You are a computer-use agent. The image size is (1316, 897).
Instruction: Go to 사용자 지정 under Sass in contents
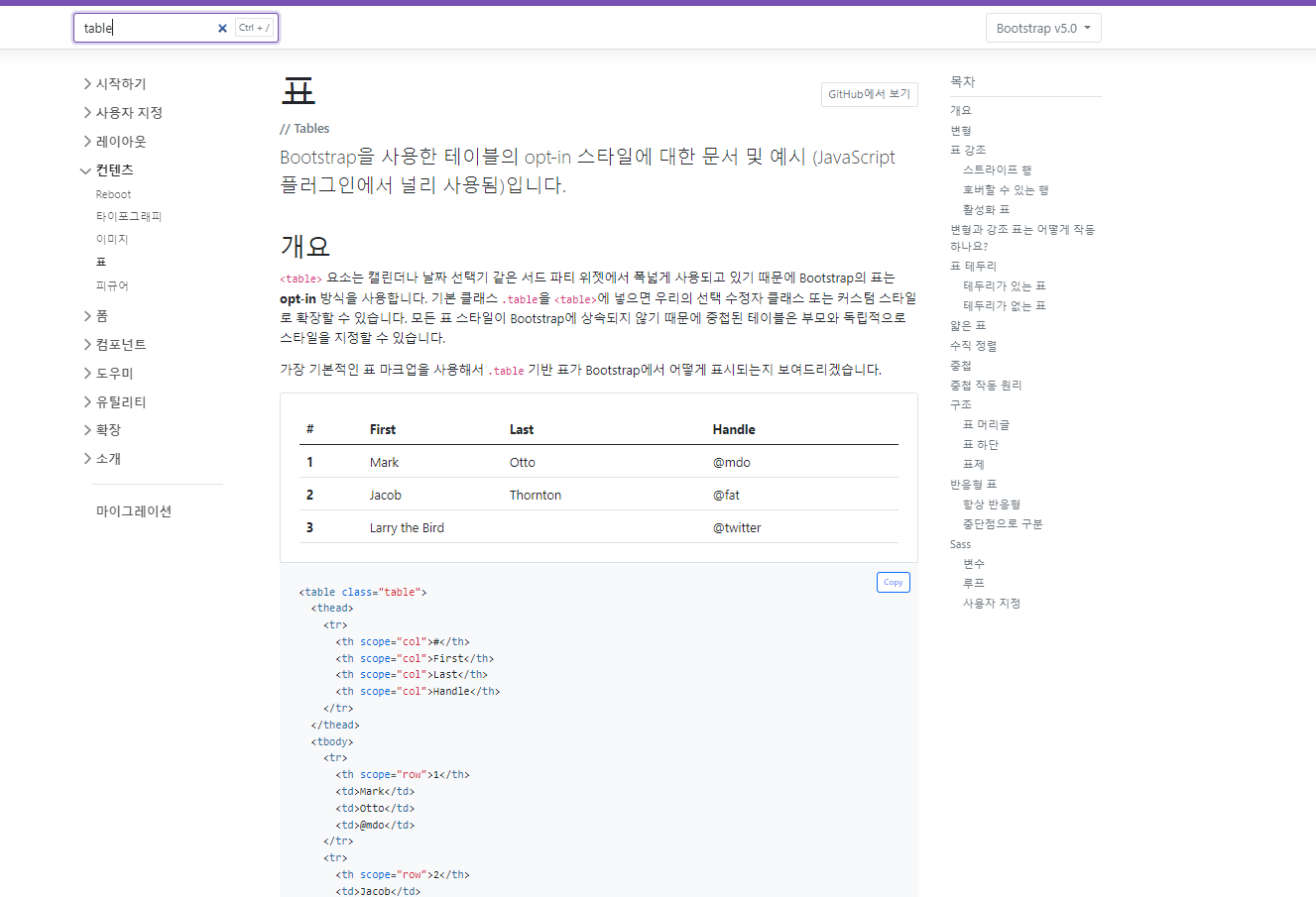point(992,604)
